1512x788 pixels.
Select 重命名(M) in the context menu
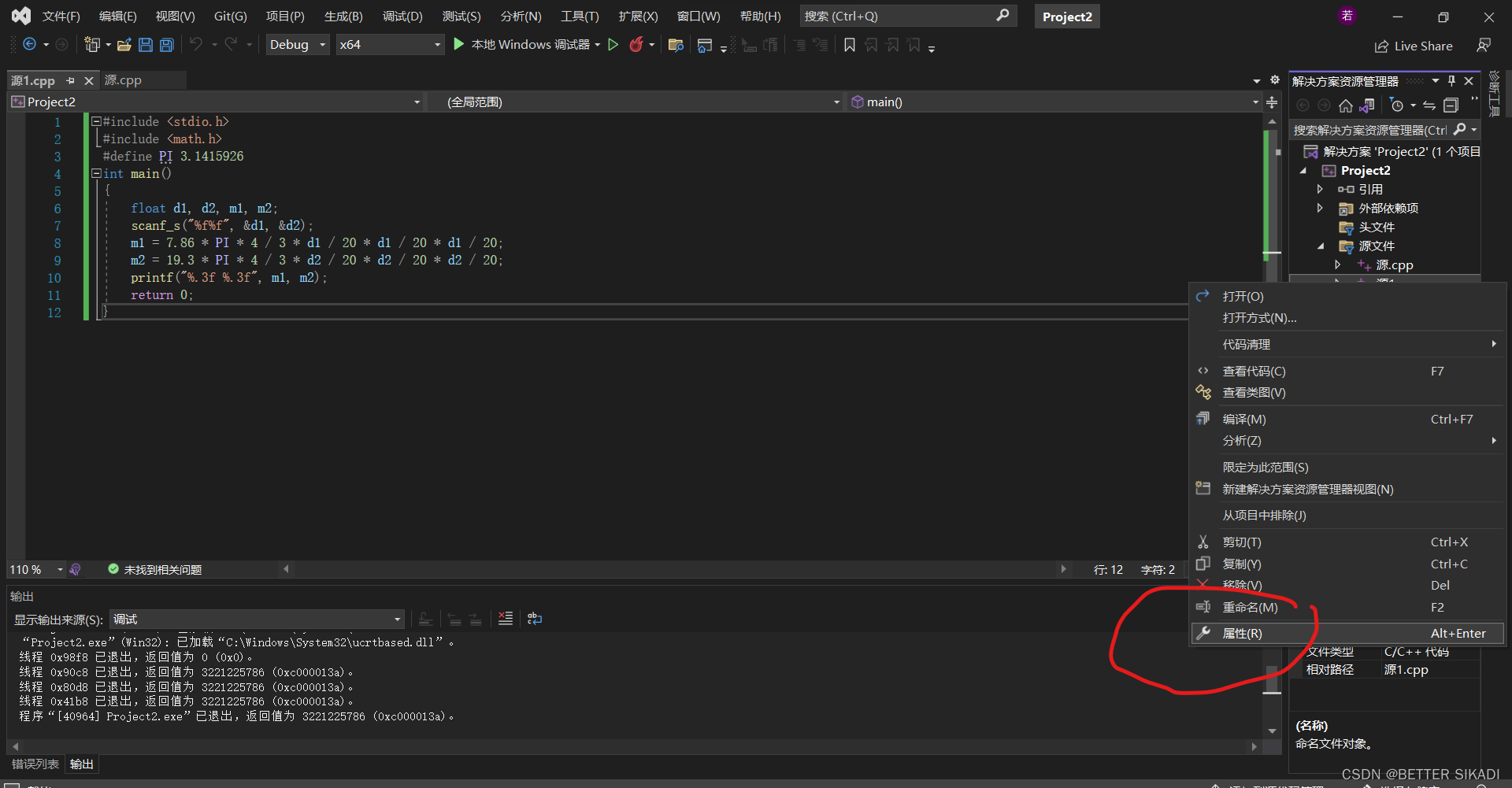pyautogui.click(x=1347, y=607)
